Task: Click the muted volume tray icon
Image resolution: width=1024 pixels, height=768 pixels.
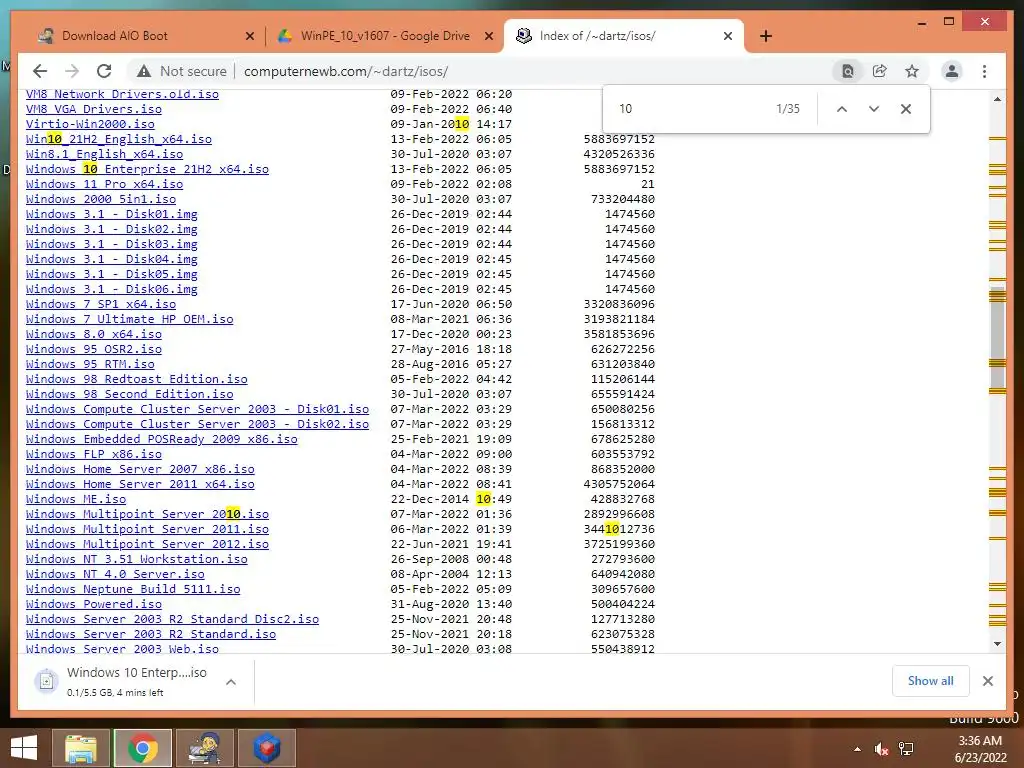Action: (x=881, y=749)
